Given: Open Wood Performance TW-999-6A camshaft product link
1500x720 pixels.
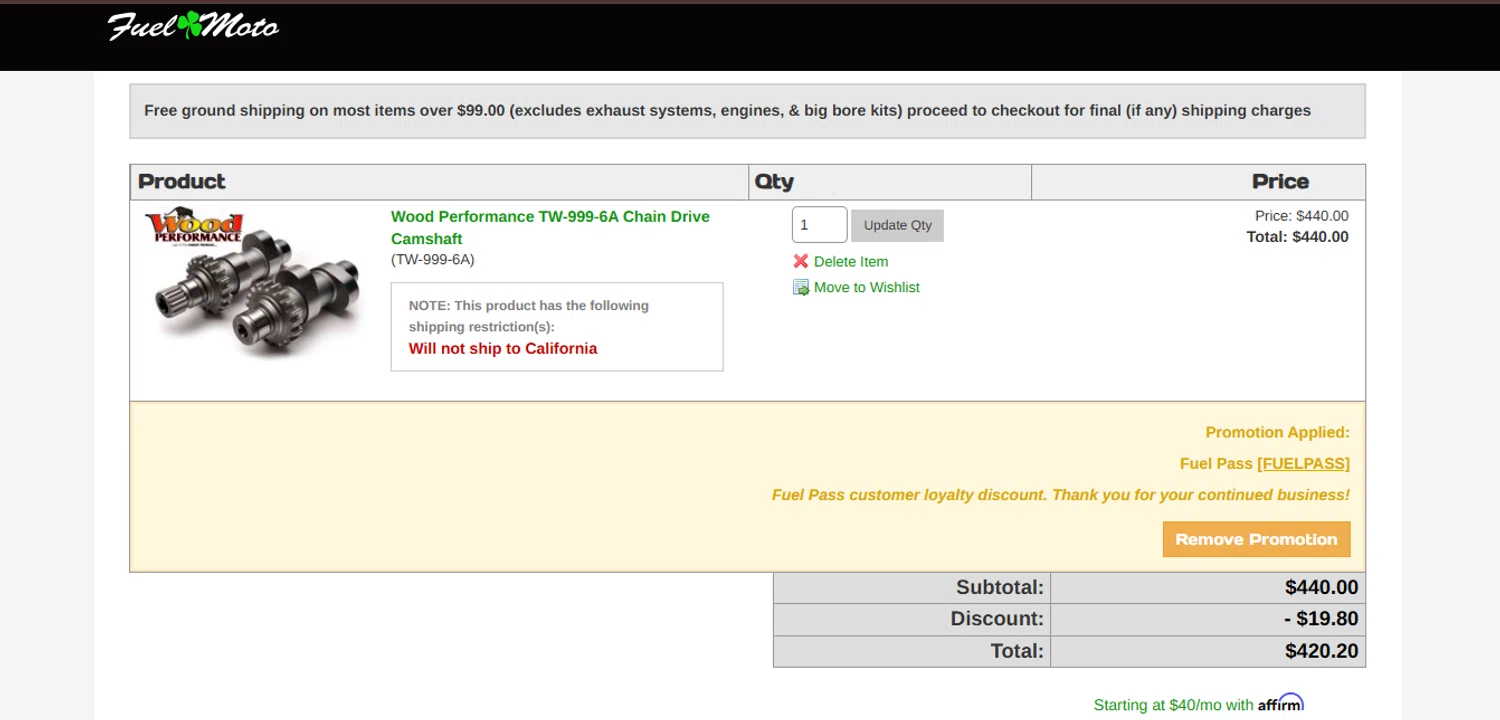Looking at the screenshot, I should (x=549, y=227).
